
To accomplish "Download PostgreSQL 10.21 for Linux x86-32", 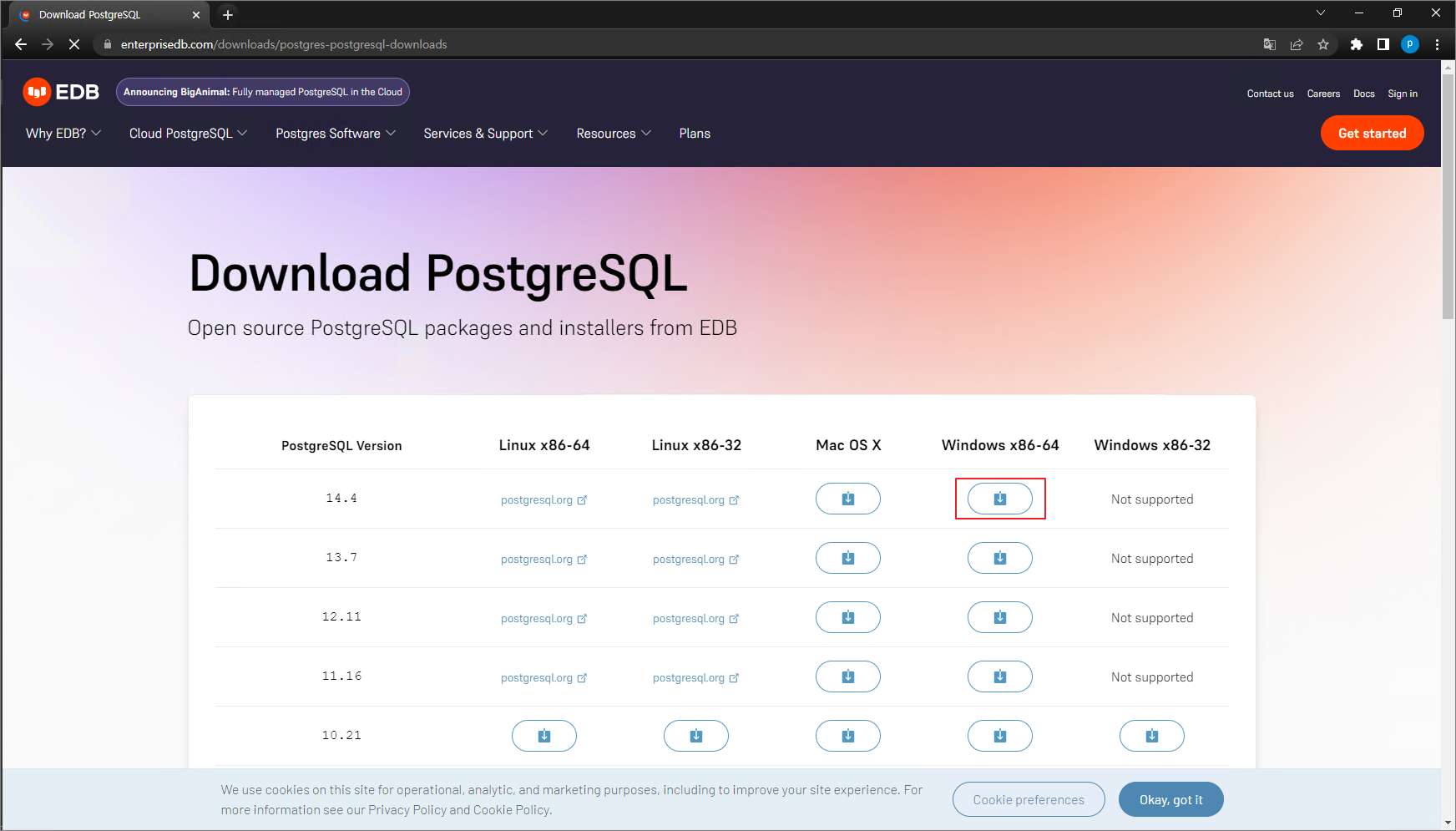I will [695, 736].
